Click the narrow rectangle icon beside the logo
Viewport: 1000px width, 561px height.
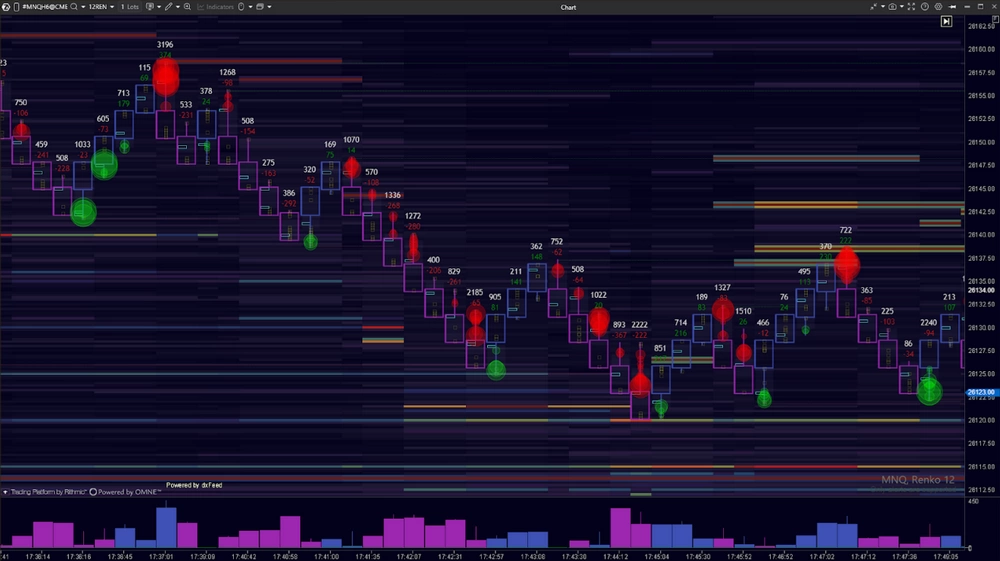(x=16, y=6)
